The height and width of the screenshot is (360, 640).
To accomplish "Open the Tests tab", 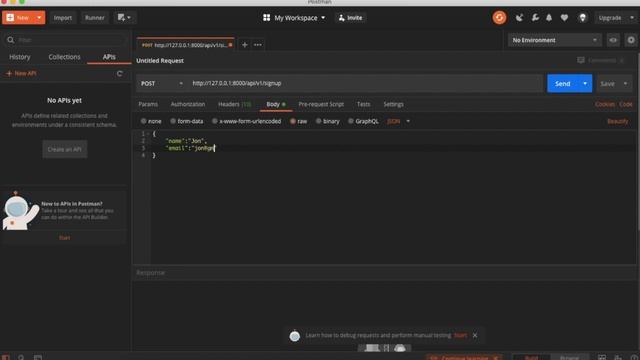I will (363, 104).
